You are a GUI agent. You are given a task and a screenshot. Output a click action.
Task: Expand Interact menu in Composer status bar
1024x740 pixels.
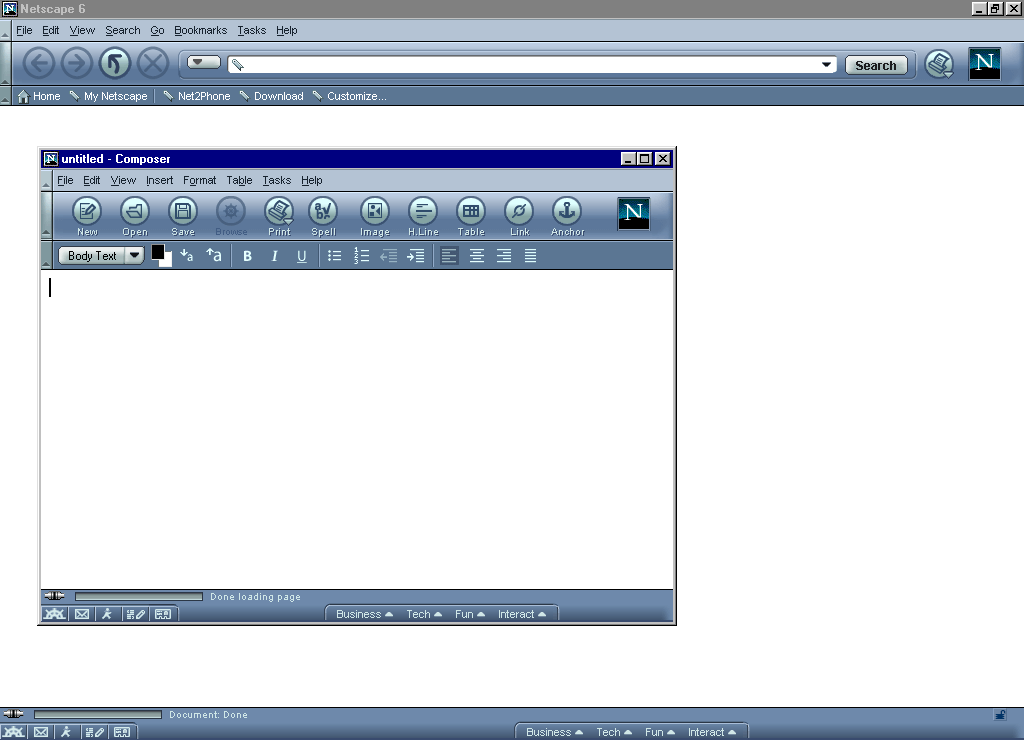tap(522, 614)
